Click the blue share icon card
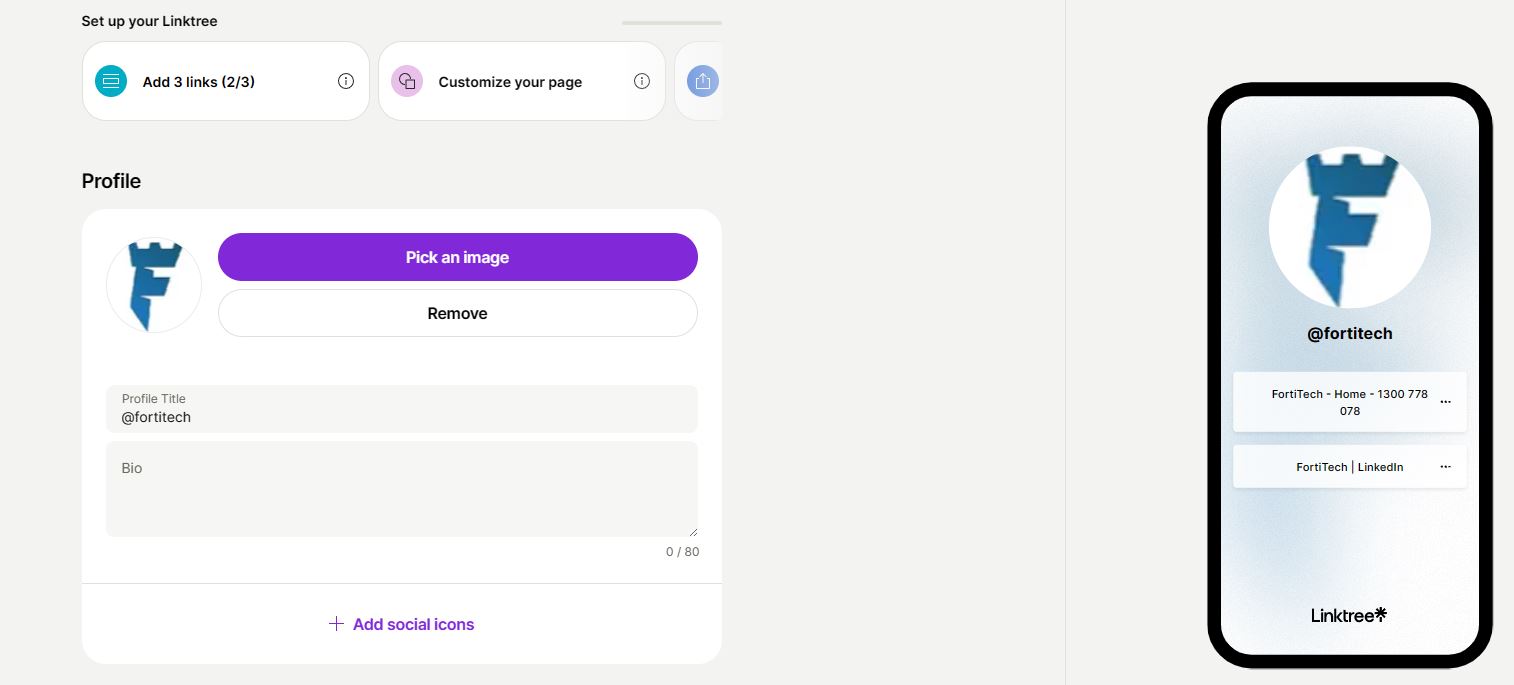 pos(703,81)
